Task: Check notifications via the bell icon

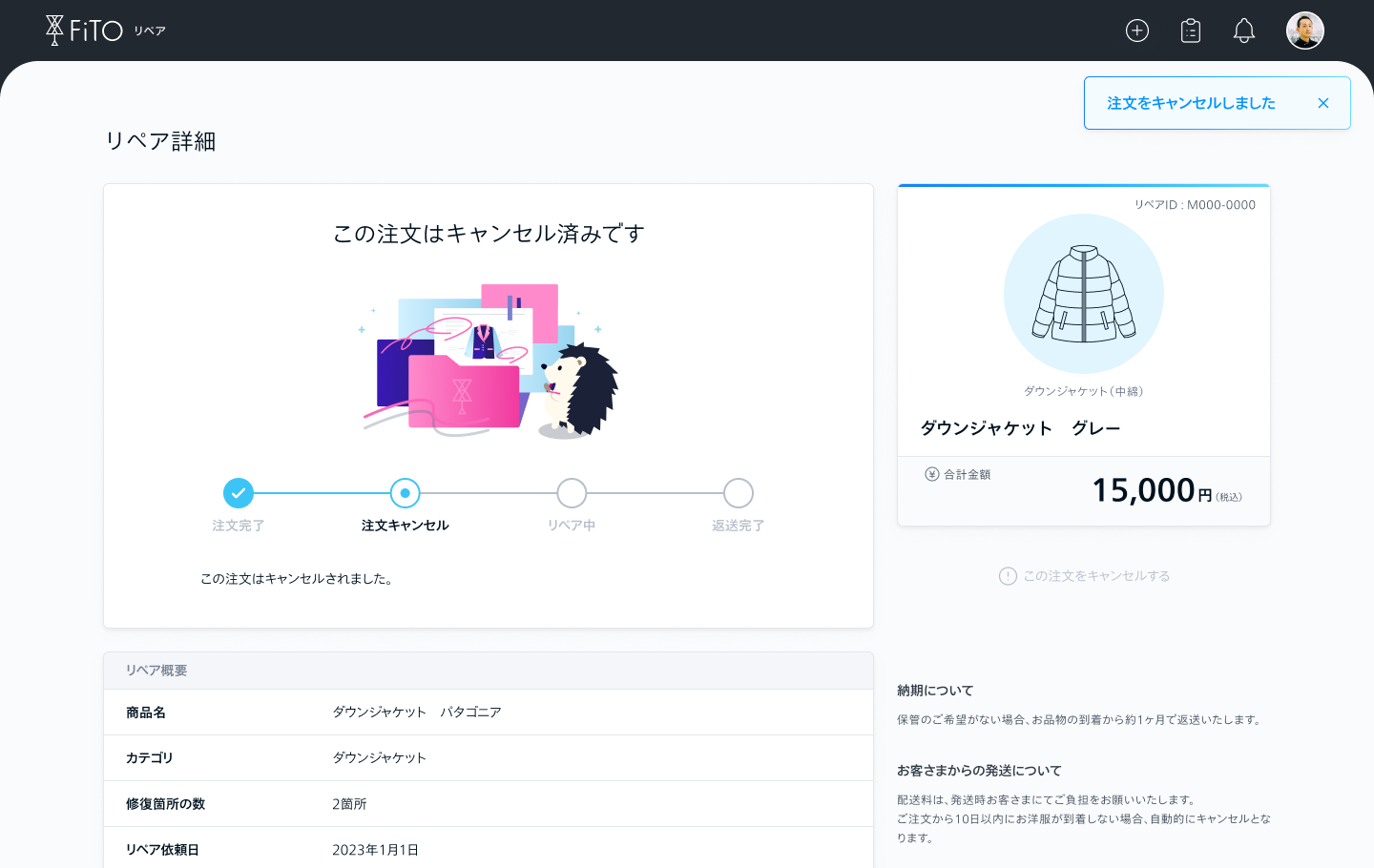Action: pos(1244,30)
